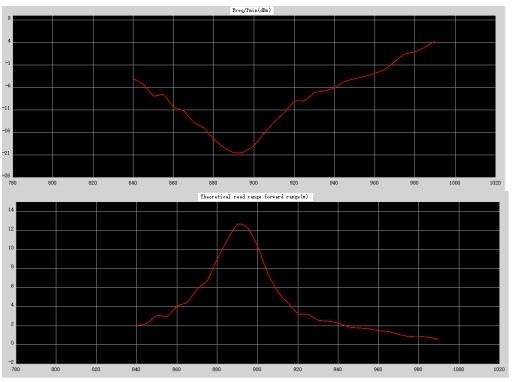Click the -21 y-axis label on the top chart

pos(7,154)
